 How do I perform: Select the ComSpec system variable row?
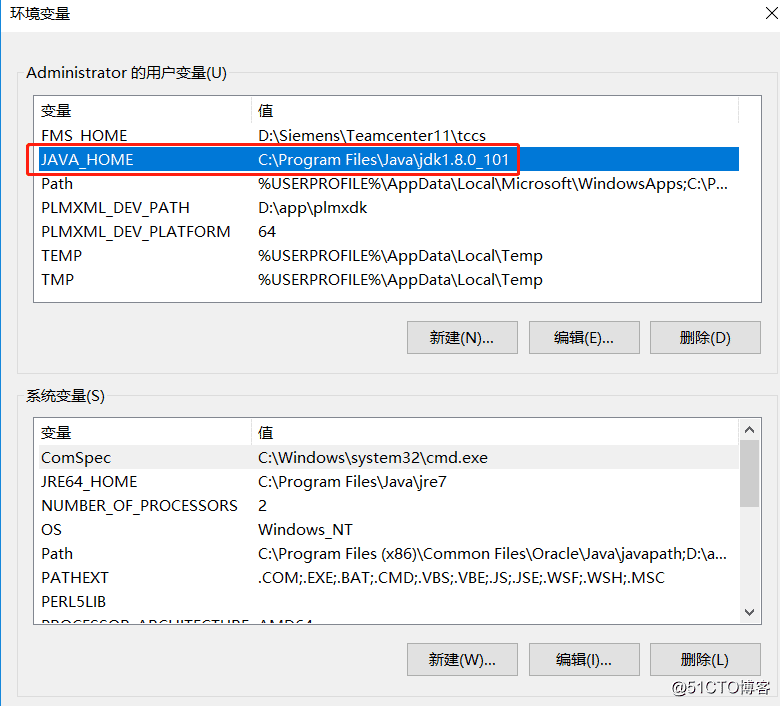(389, 457)
